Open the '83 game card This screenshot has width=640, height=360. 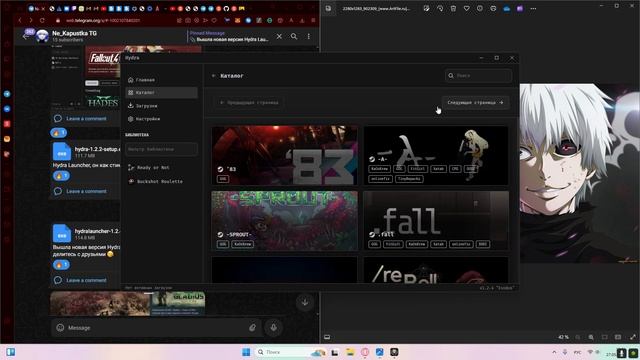(x=284, y=156)
